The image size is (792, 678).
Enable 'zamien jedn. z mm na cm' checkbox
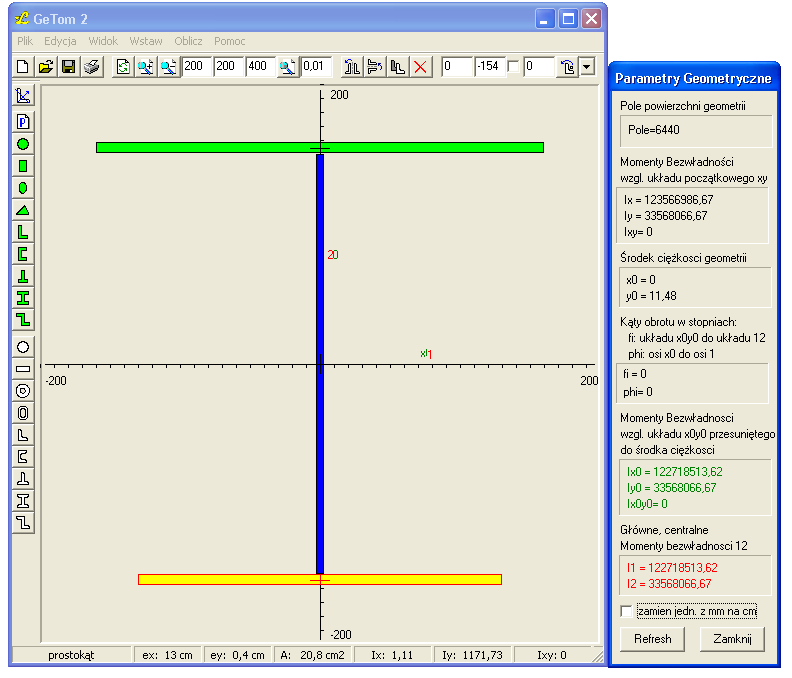point(626,610)
